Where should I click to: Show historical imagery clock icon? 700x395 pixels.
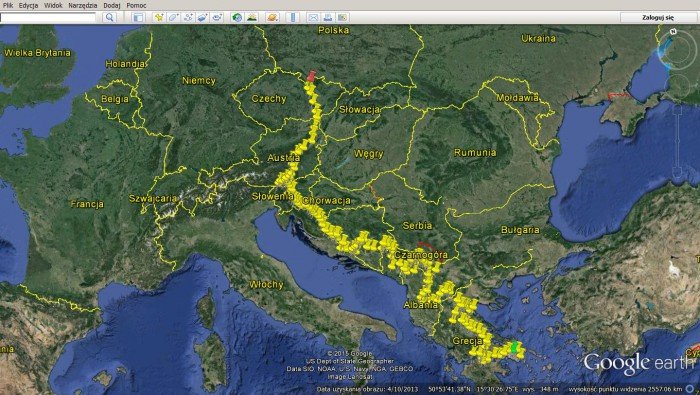237,17
